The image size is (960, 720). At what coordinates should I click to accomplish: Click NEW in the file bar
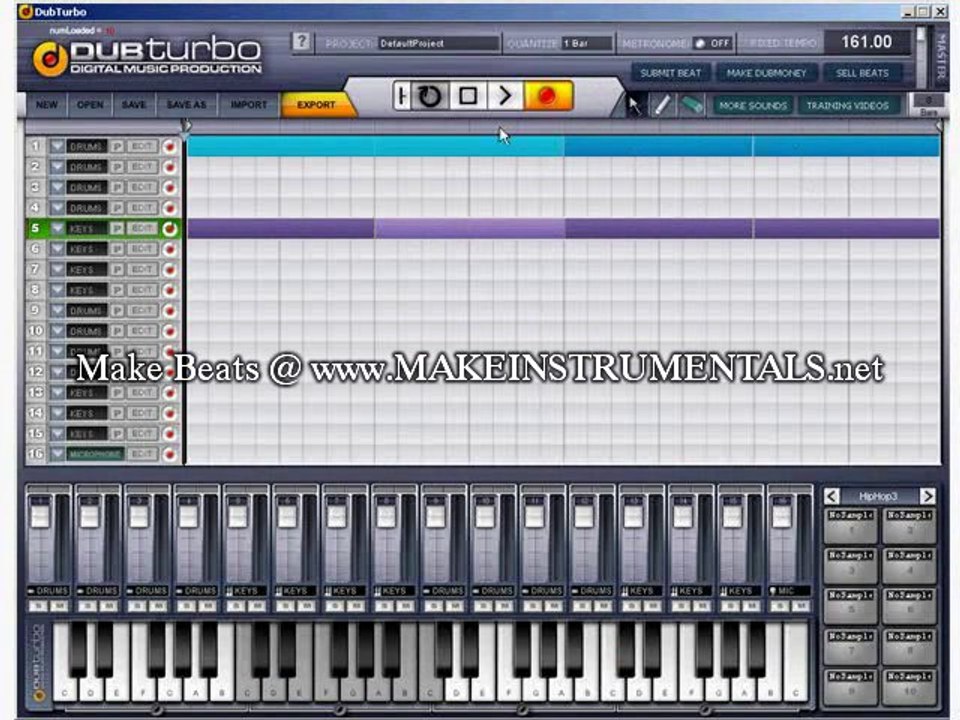(x=47, y=105)
